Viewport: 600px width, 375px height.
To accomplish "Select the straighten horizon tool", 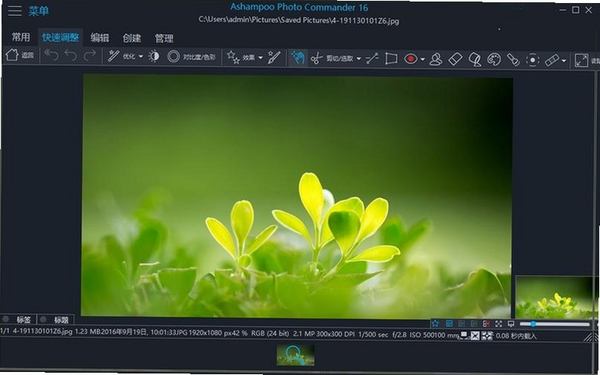I will (372, 59).
